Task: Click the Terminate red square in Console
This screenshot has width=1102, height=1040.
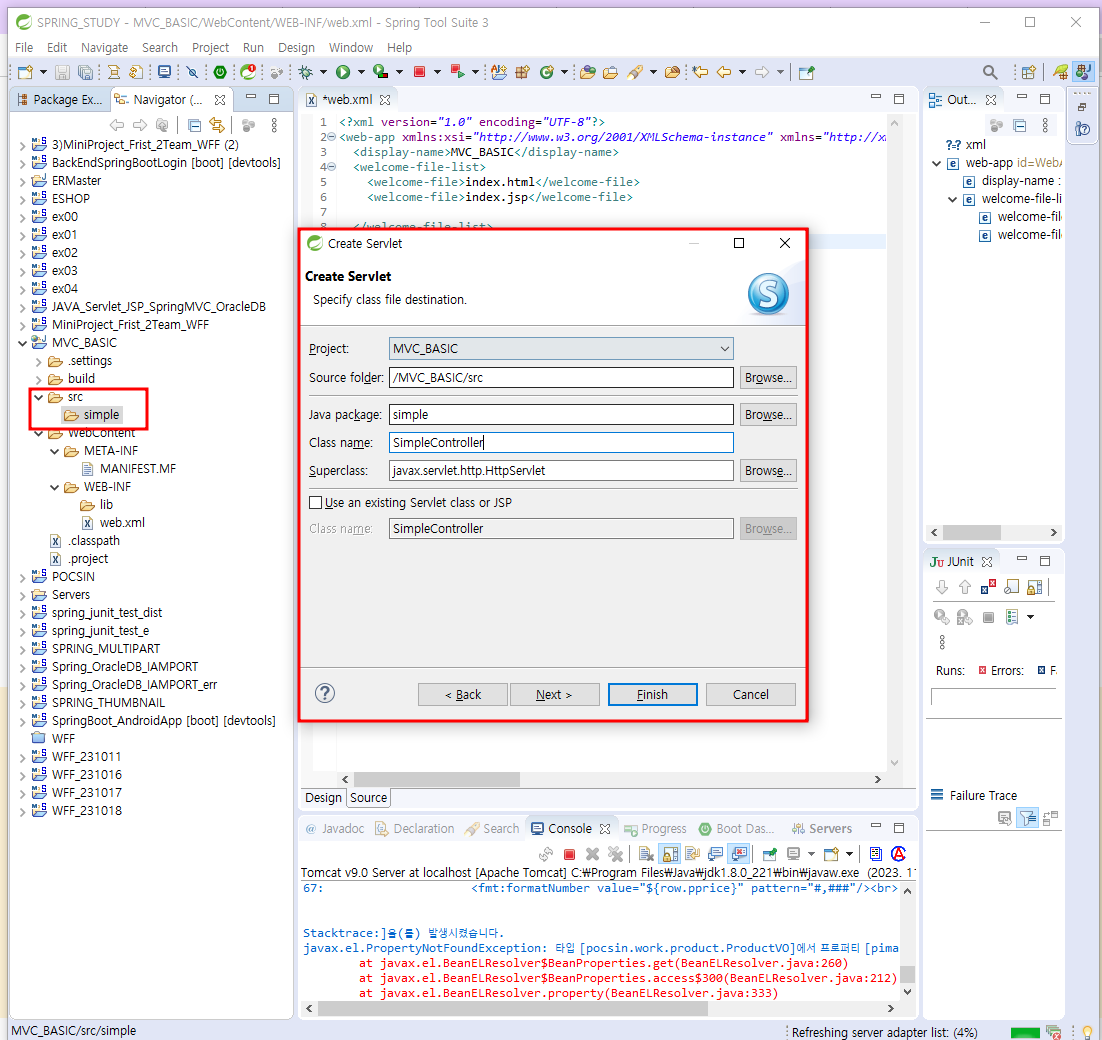Action: click(x=569, y=854)
